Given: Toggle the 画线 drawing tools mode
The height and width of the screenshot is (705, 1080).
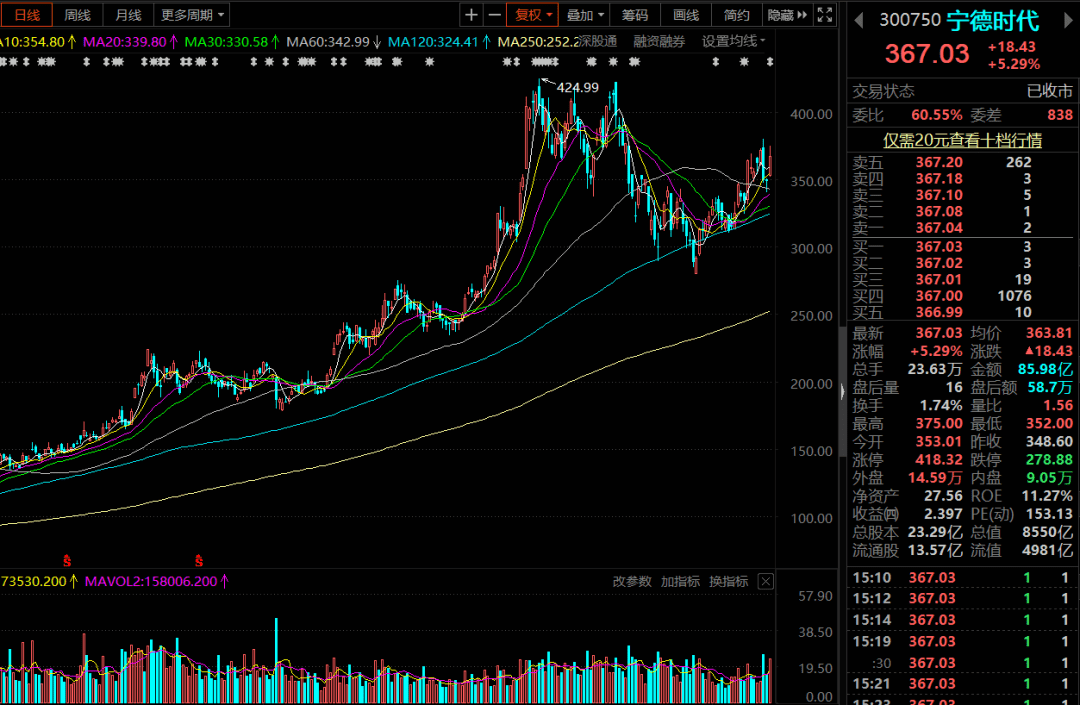Looking at the screenshot, I should [686, 15].
